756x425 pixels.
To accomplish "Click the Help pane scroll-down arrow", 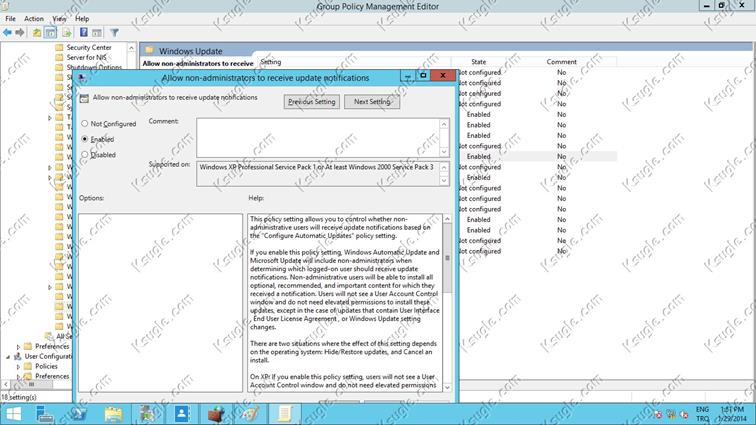I will tap(447, 387).
